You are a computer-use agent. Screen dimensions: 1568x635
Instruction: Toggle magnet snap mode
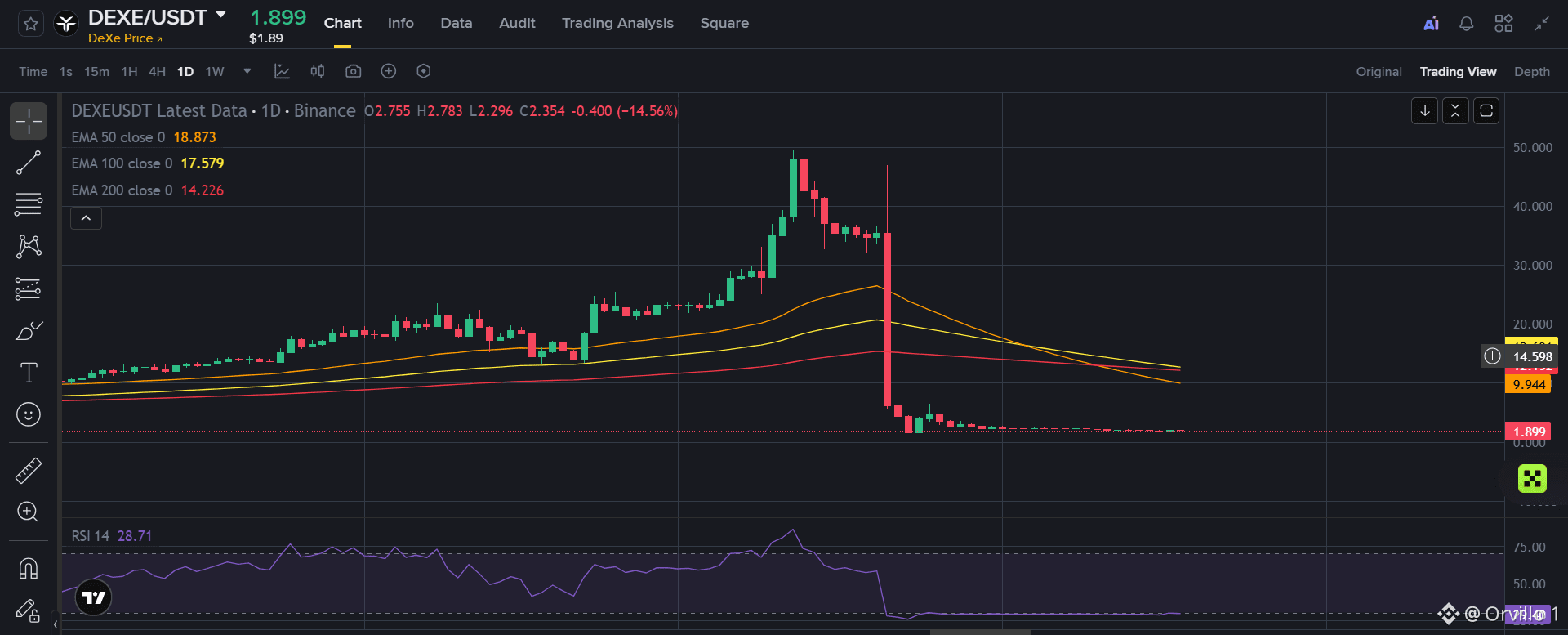point(29,569)
